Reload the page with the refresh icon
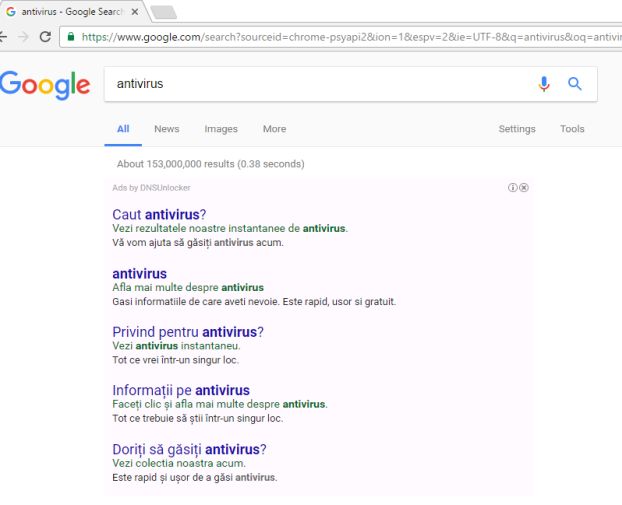The height and width of the screenshot is (505, 622). (45, 37)
